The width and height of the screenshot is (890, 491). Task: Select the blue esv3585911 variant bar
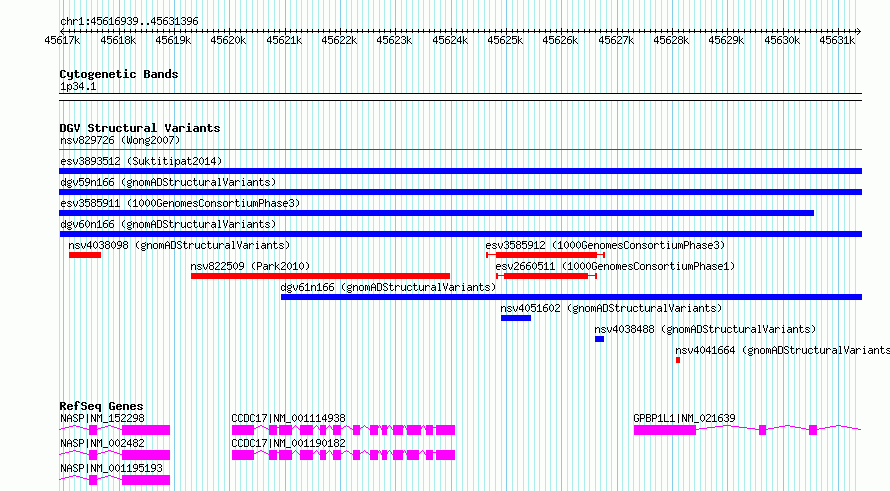pos(436,213)
